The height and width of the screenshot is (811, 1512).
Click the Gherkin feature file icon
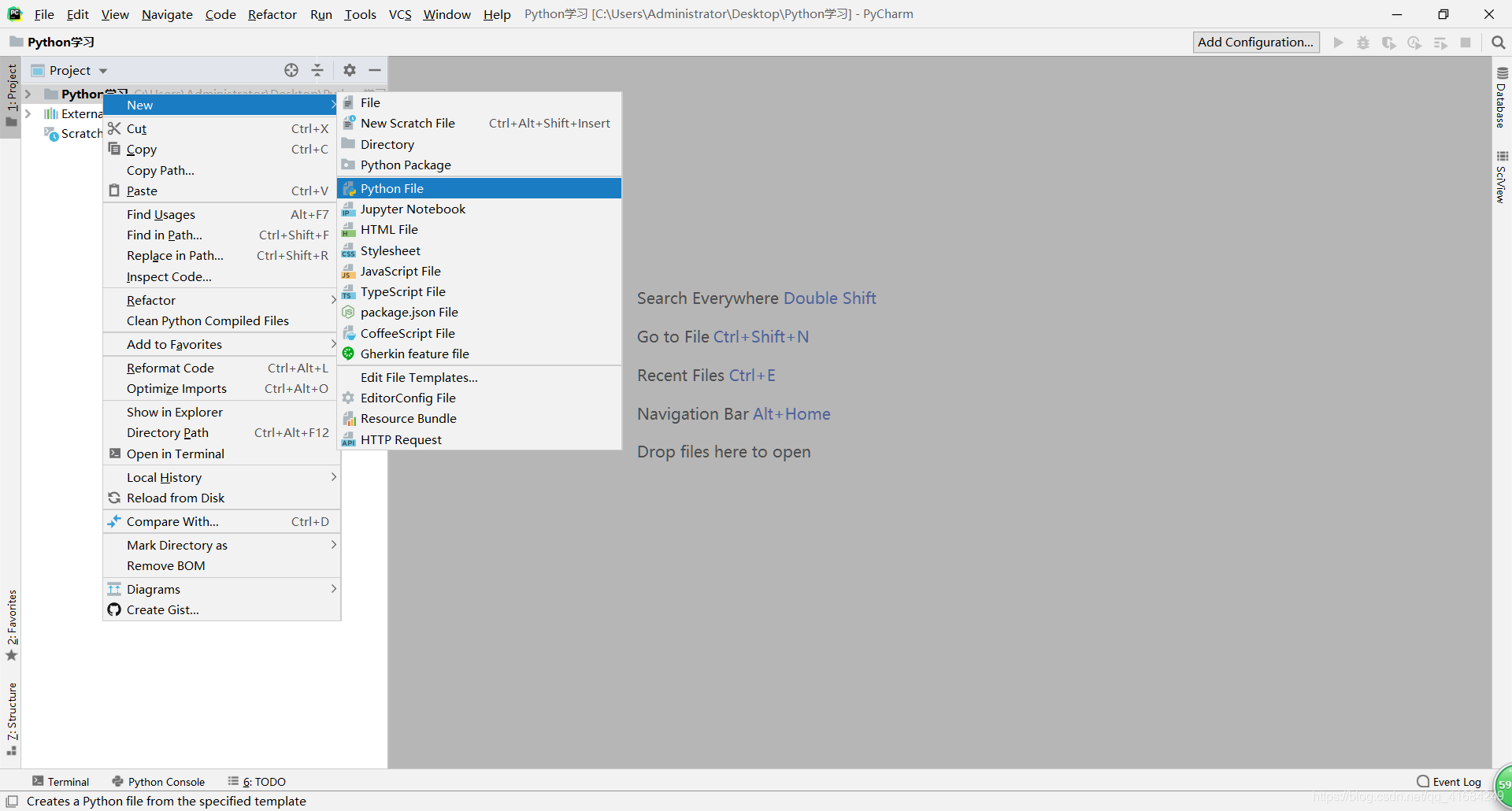coord(348,354)
